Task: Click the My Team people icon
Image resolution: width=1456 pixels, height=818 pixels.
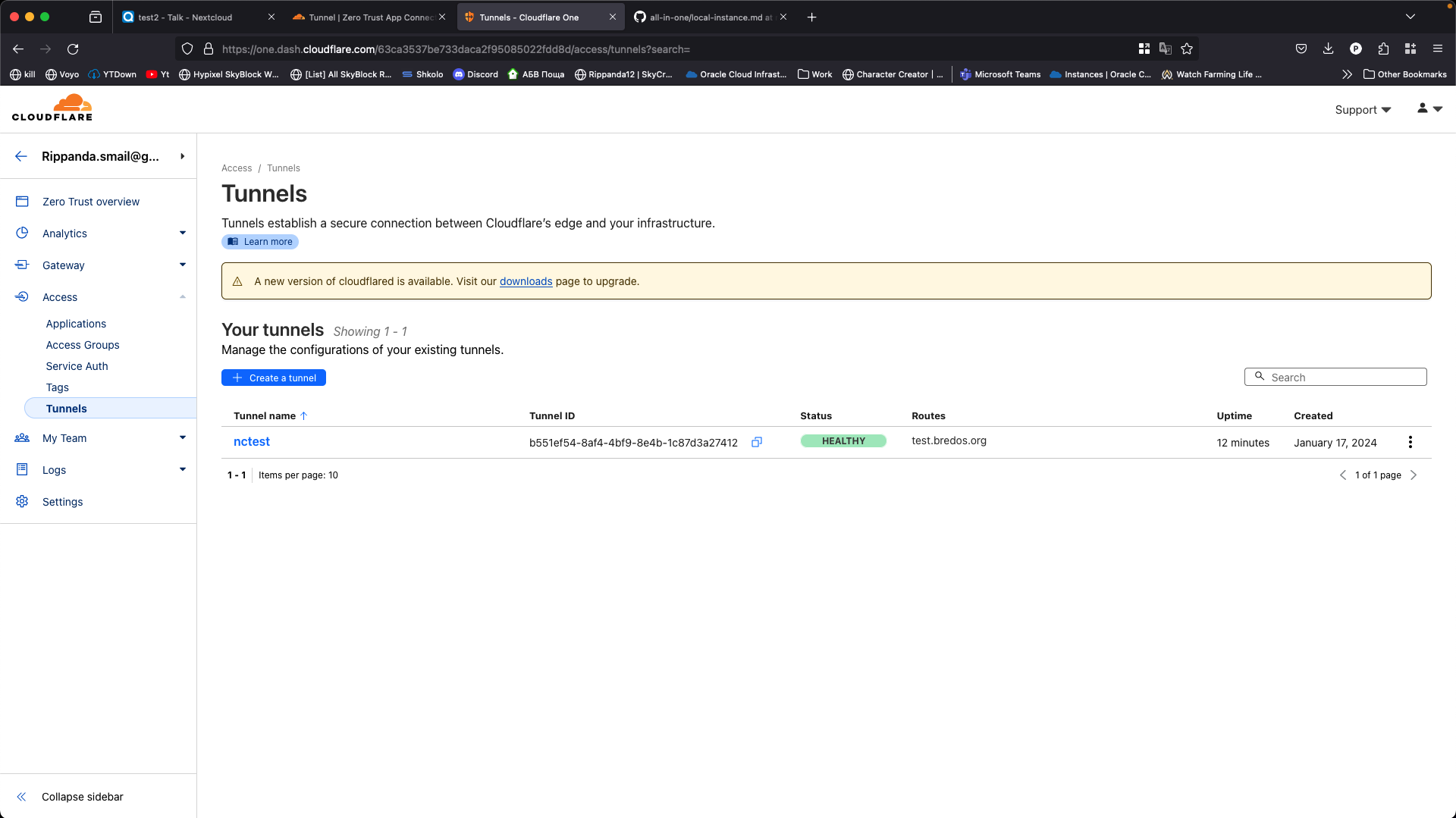Action: (22, 438)
